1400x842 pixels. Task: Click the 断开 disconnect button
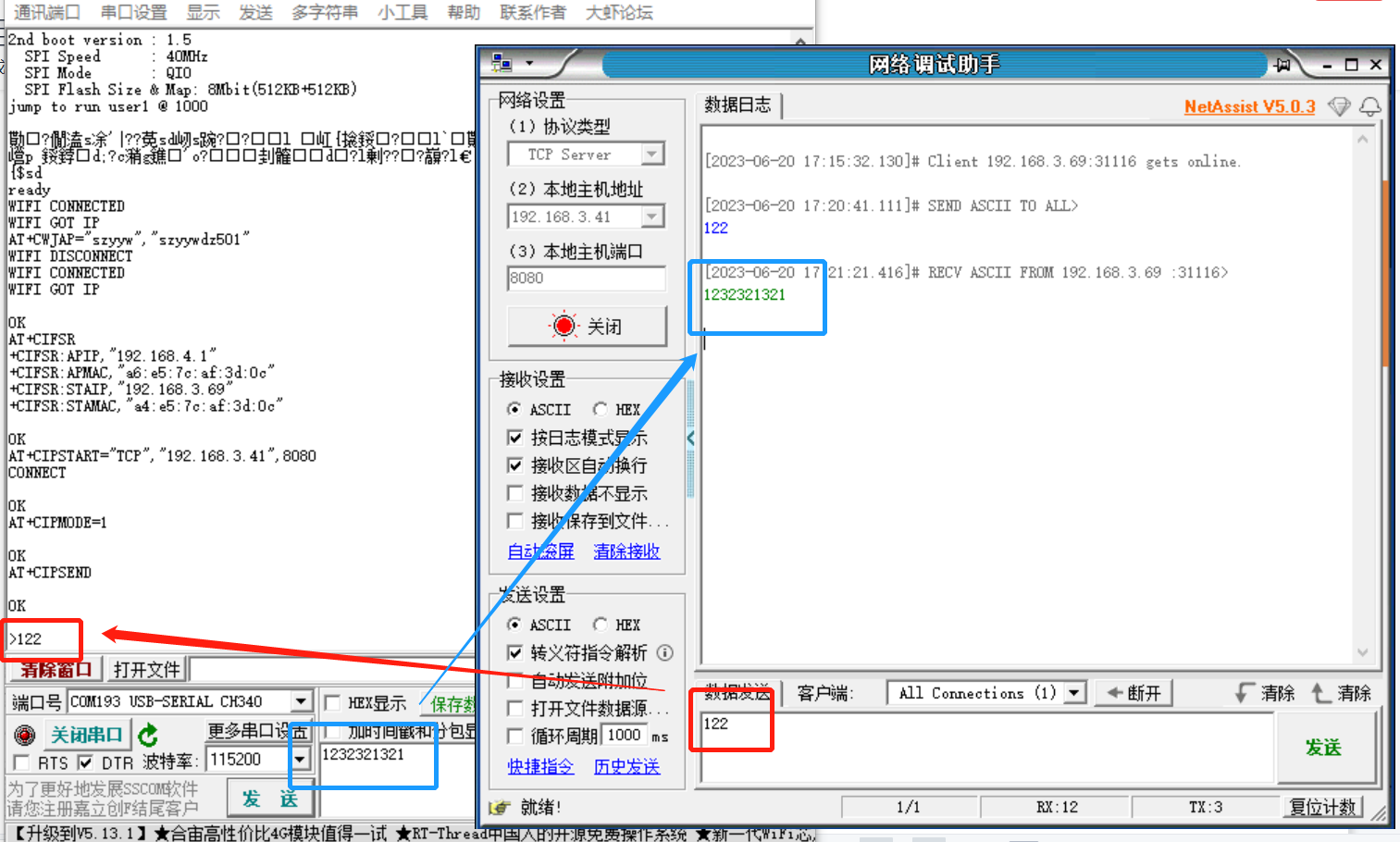click(1134, 692)
